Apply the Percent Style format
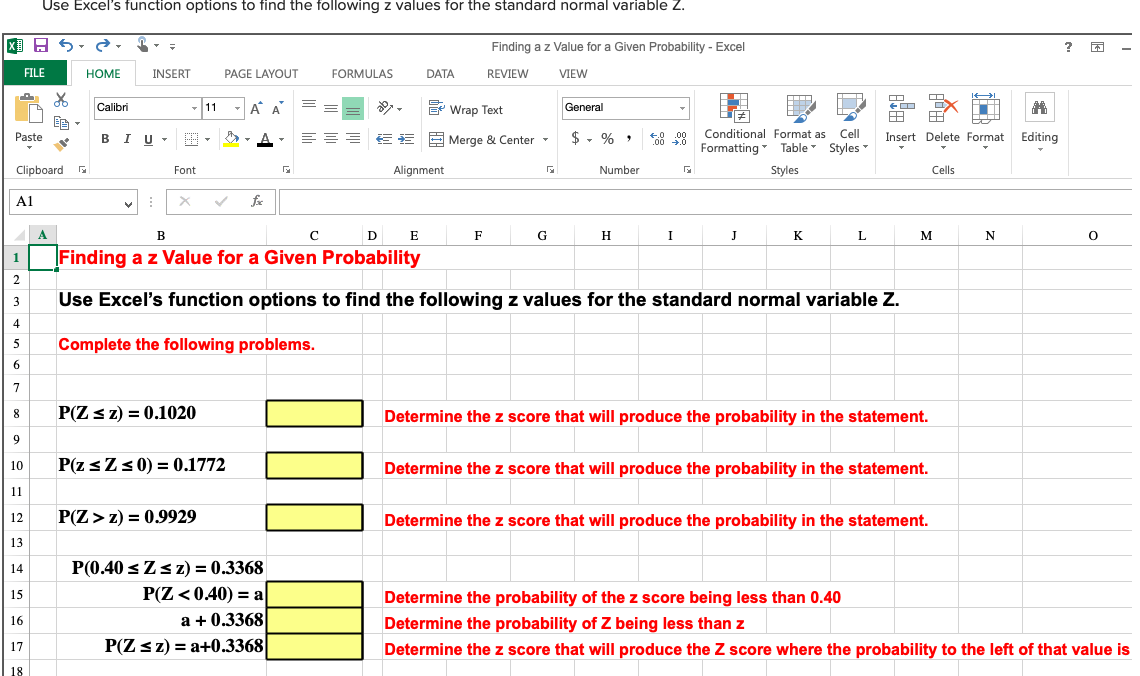1140x676 pixels. tap(607, 140)
